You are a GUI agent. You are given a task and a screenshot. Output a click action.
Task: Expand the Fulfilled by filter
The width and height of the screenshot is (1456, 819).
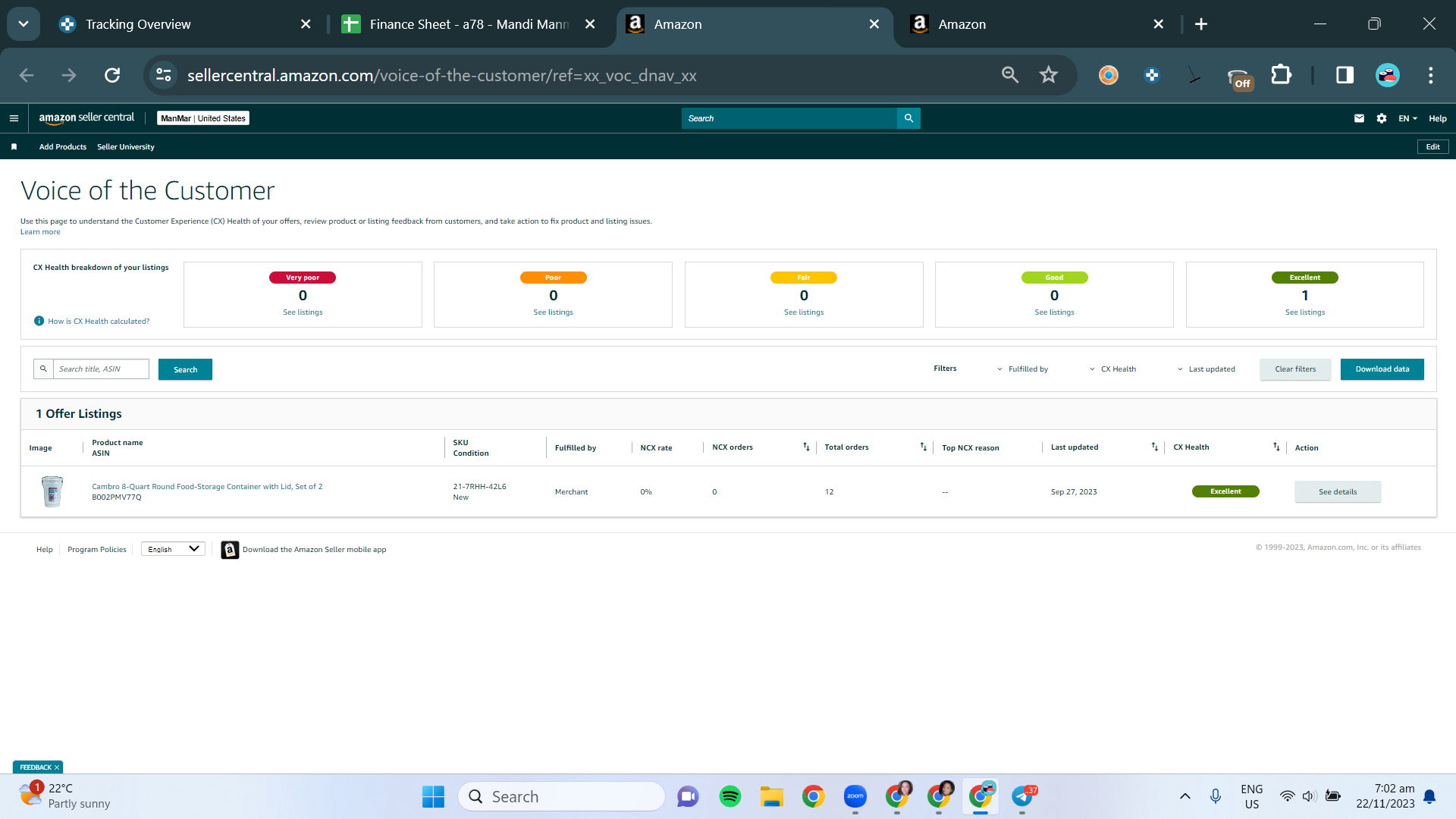coord(1022,369)
